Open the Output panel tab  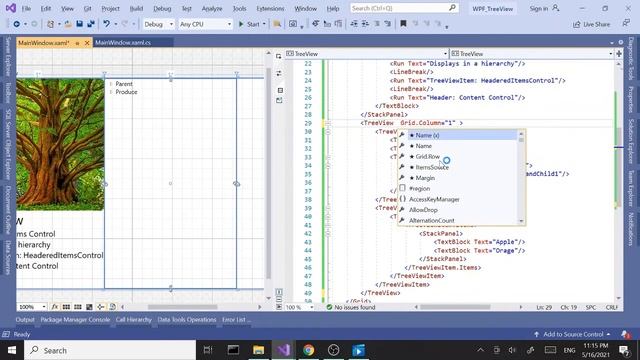click(x=25, y=320)
